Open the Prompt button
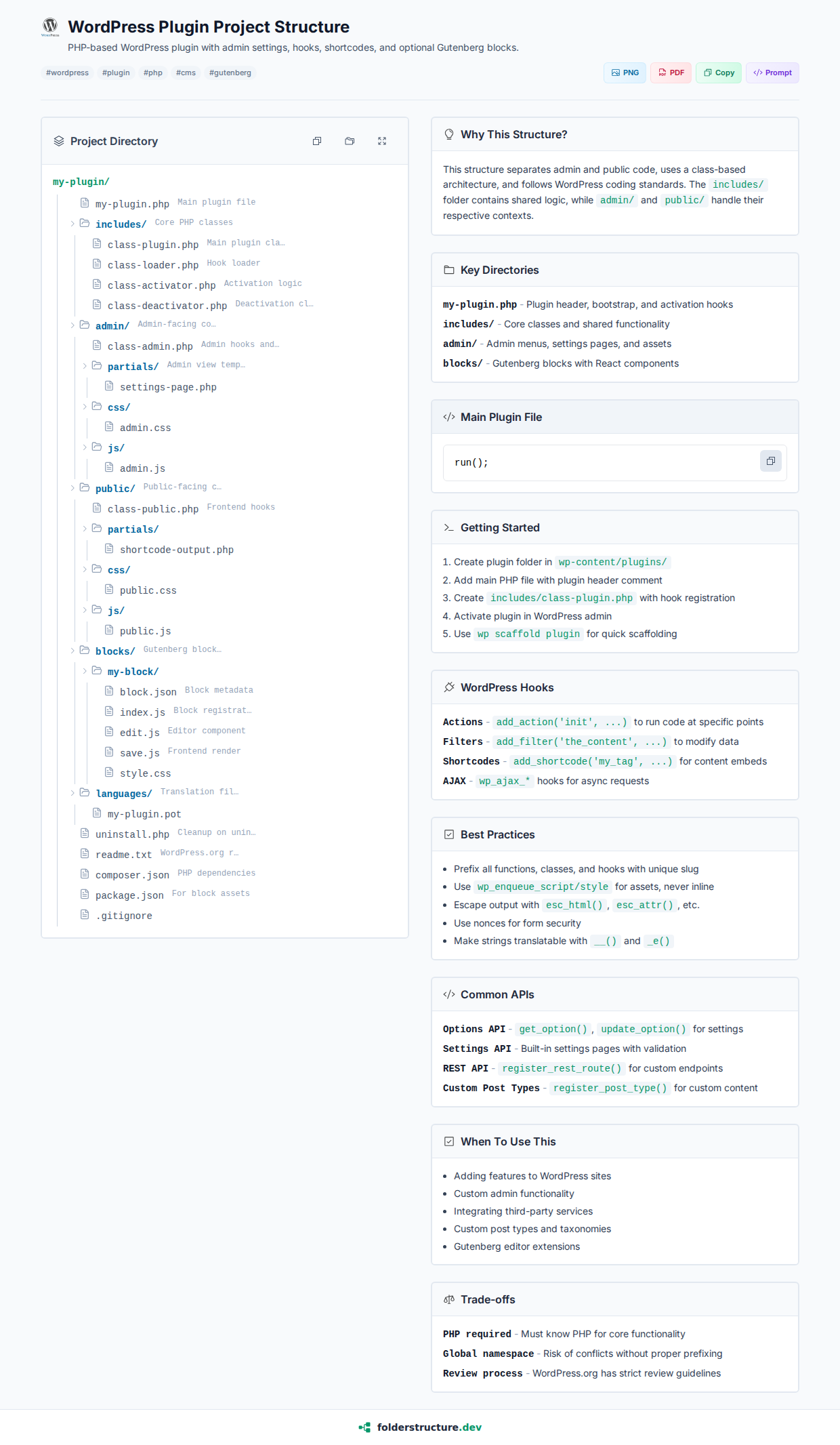840x1445 pixels. point(772,73)
